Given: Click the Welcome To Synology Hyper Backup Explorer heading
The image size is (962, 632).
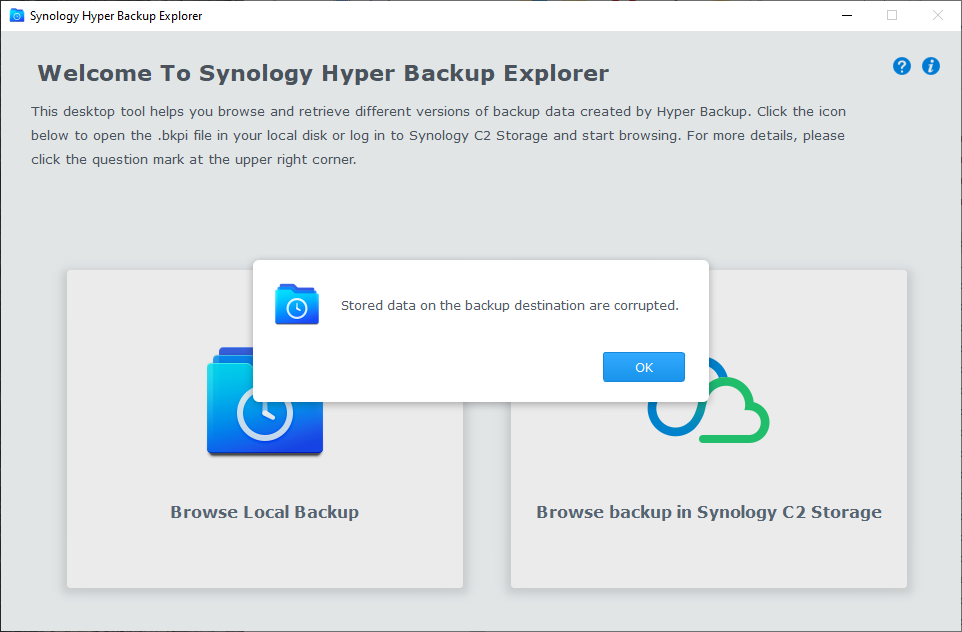Looking at the screenshot, I should coord(323,74).
